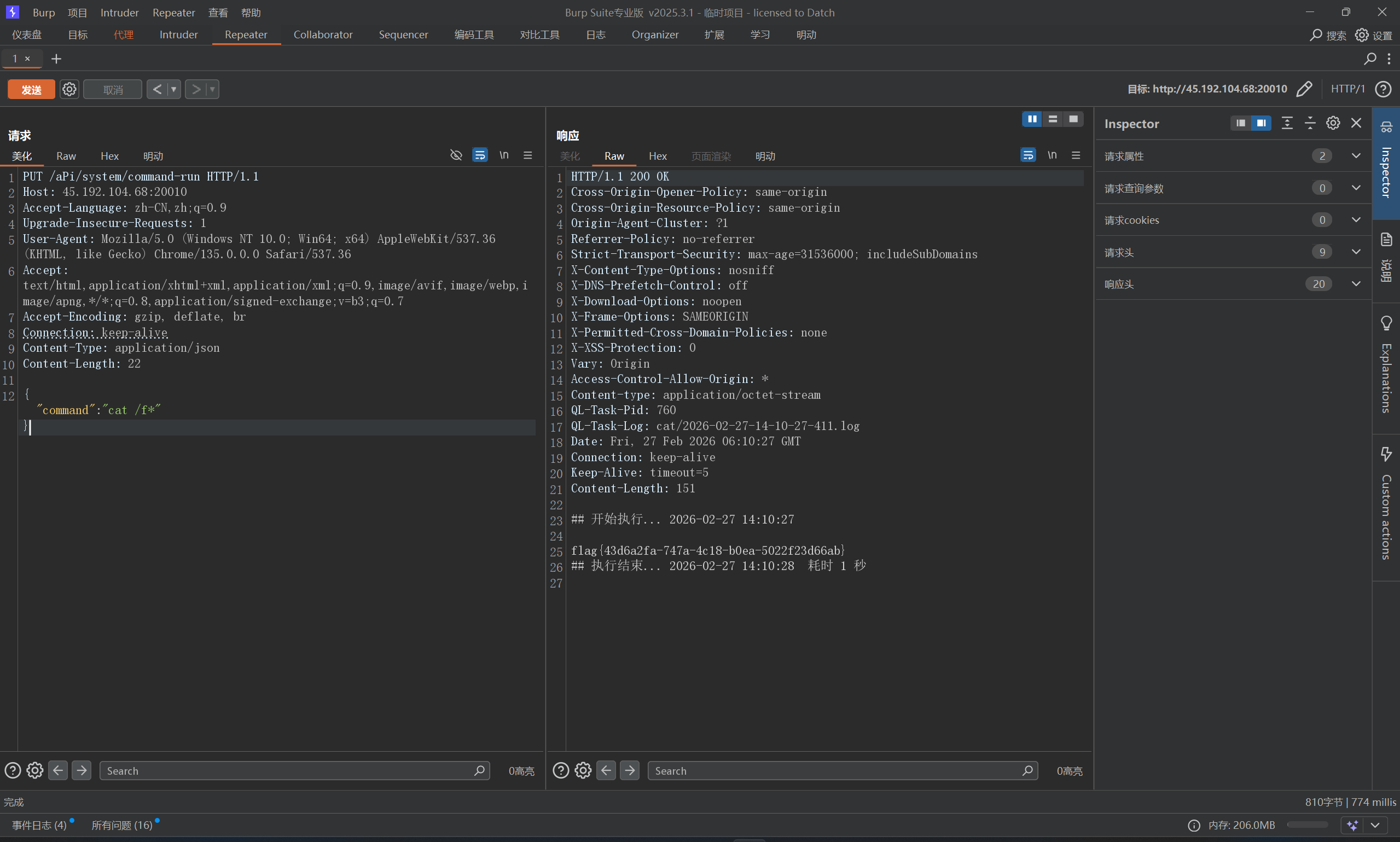Open 事件日志 (4) event log
The height and width of the screenshot is (842, 1400).
pyautogui.click(x=39, y=825)
